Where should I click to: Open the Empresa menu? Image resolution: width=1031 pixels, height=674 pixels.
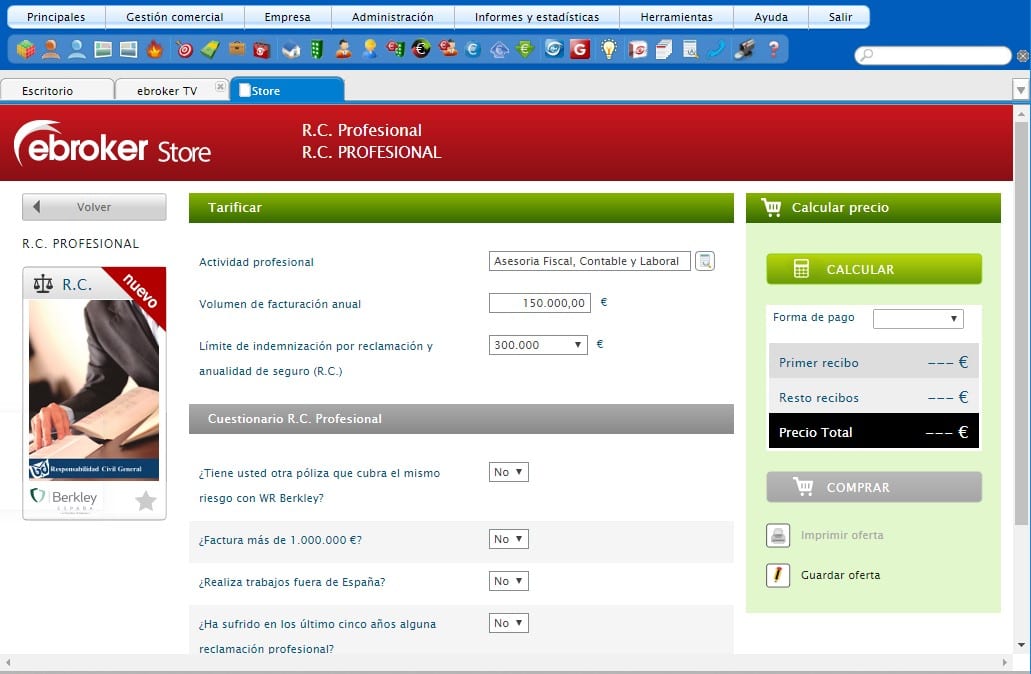287,17
